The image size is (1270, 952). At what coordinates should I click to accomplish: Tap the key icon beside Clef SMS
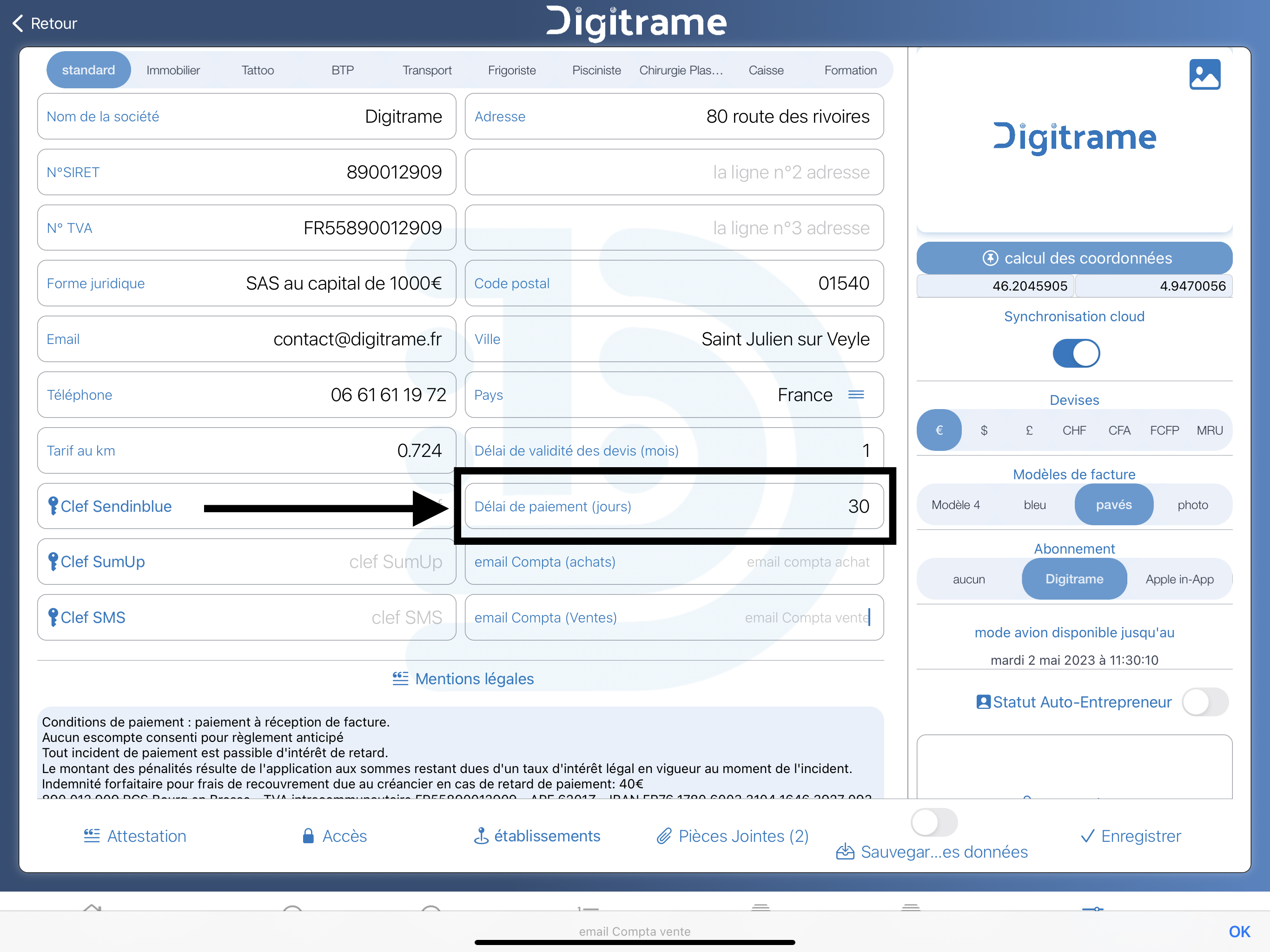(53, 617)
